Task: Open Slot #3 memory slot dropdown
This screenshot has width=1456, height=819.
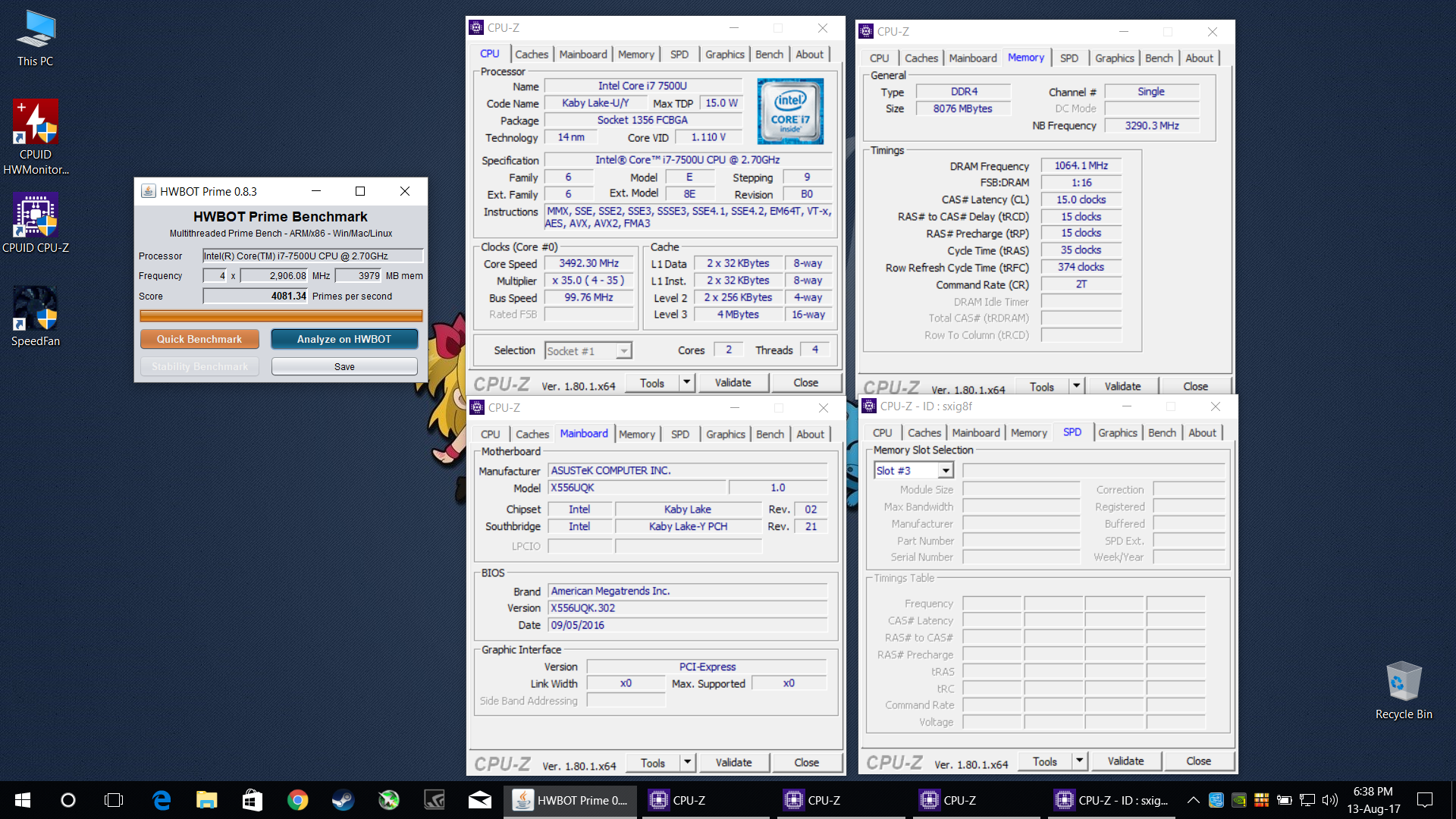Action: [914, 471]
